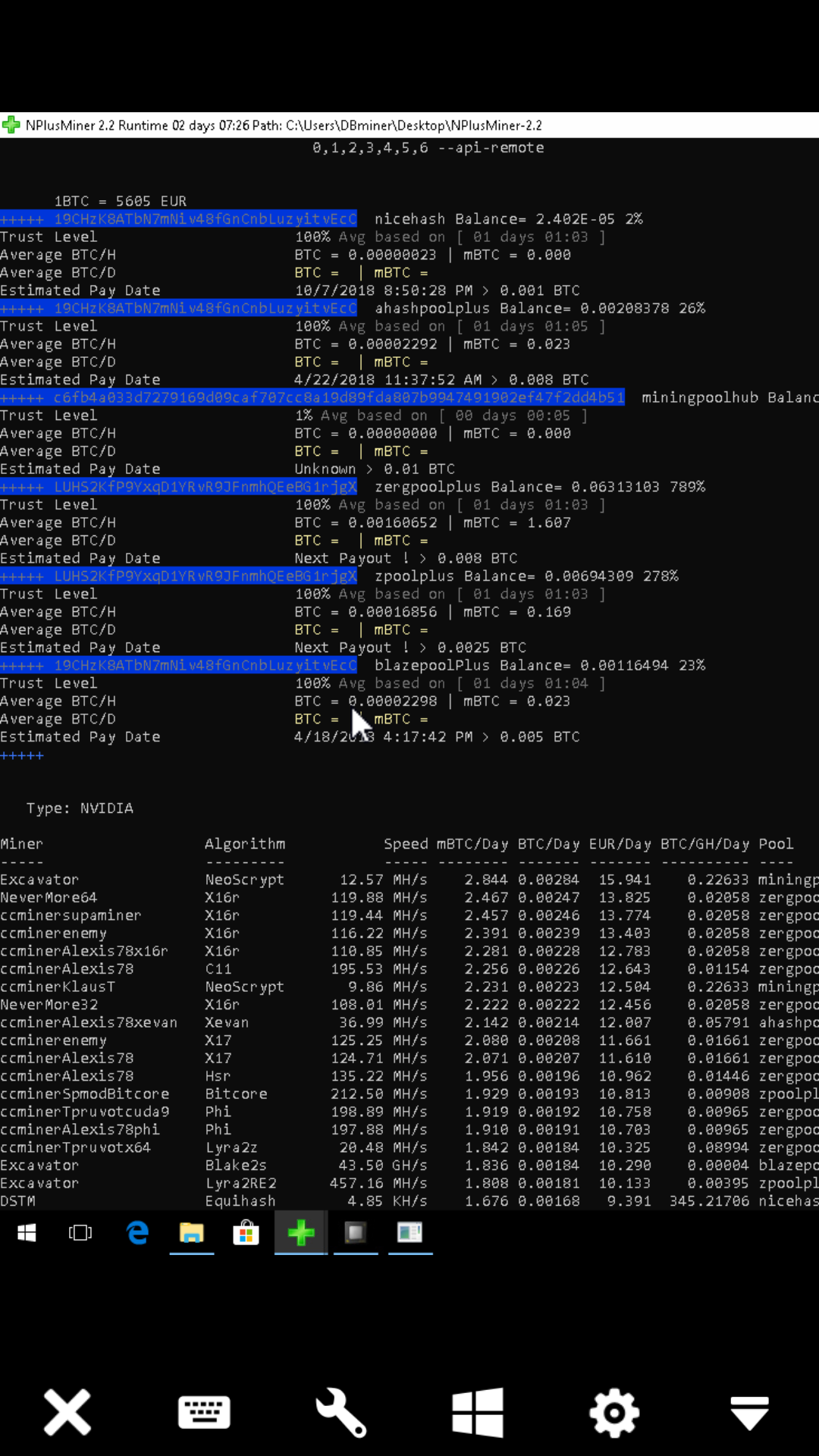Select the ccminerSpmodBitcore row

409,1094
